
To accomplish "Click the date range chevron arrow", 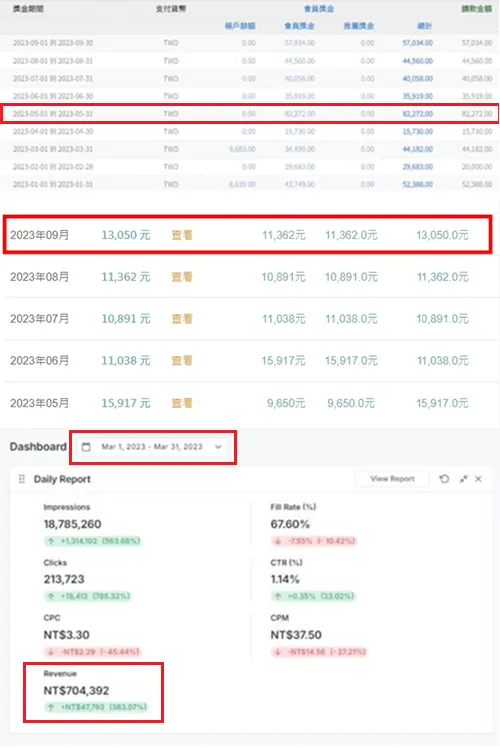I will pyautogui.click(x=218, y=447).
